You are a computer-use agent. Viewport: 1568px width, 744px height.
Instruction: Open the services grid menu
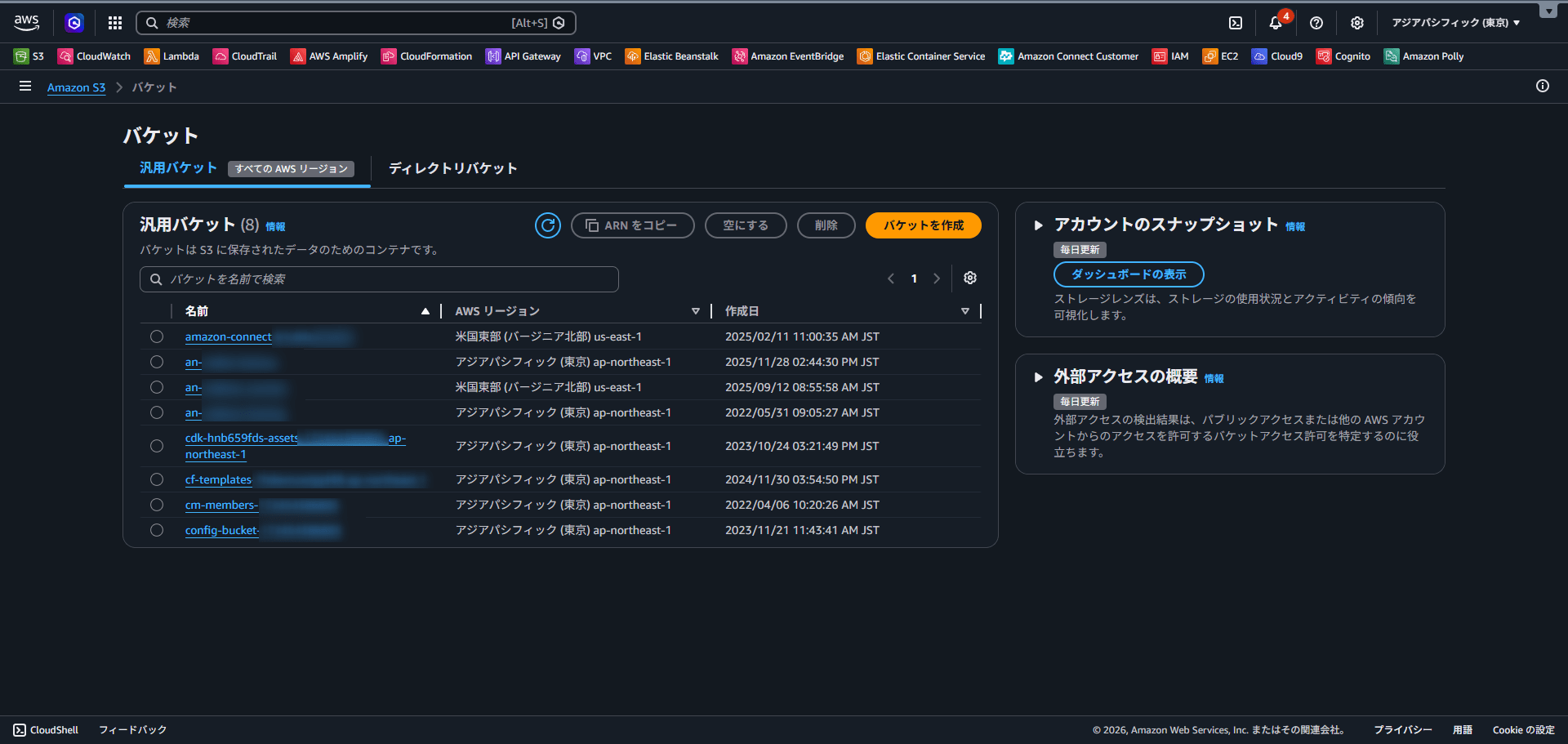(x=115, y=23)
